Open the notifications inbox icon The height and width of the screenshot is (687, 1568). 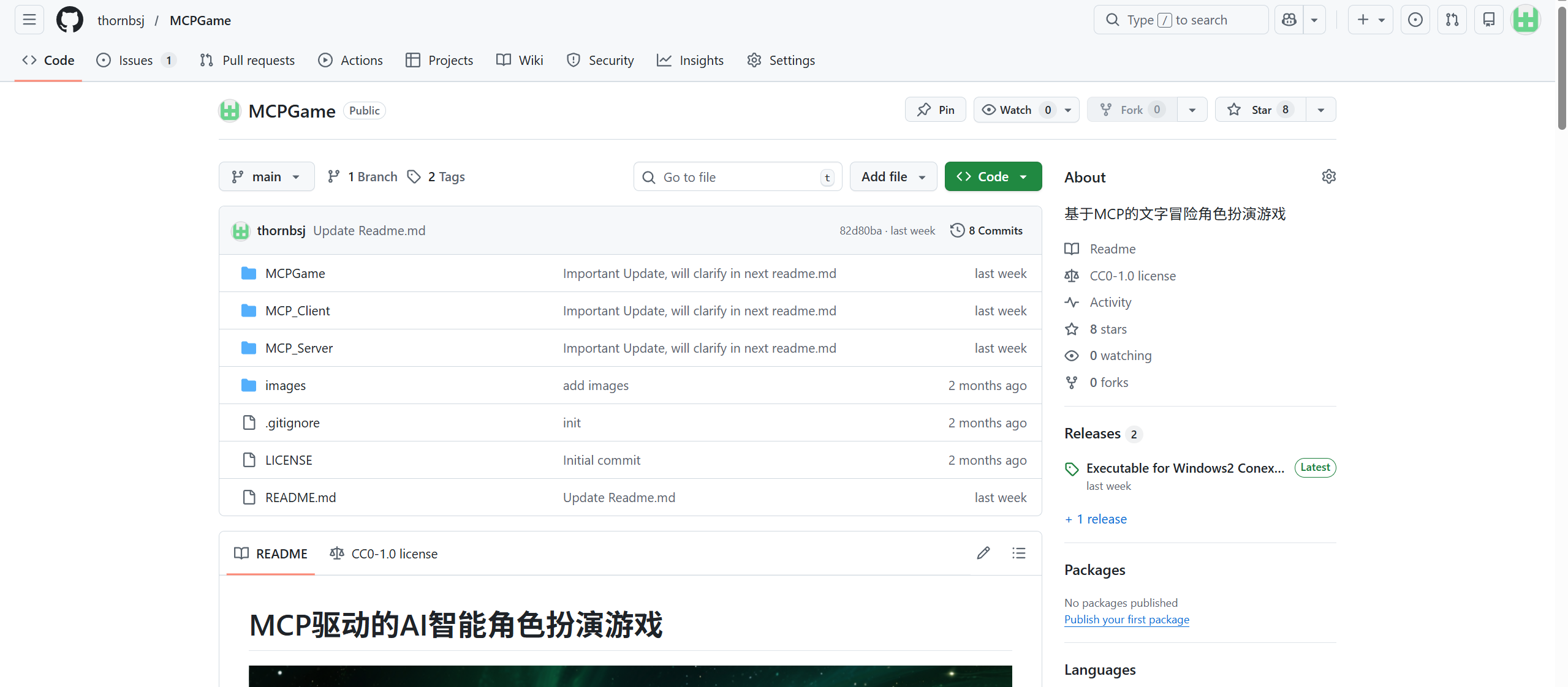click(x=1488, y=20)
